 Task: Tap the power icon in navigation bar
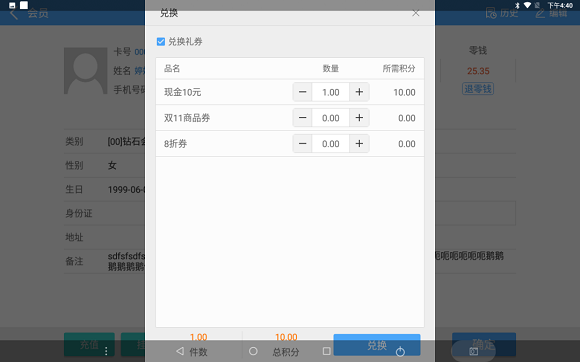pyautogui.click(x=400, y=351)
